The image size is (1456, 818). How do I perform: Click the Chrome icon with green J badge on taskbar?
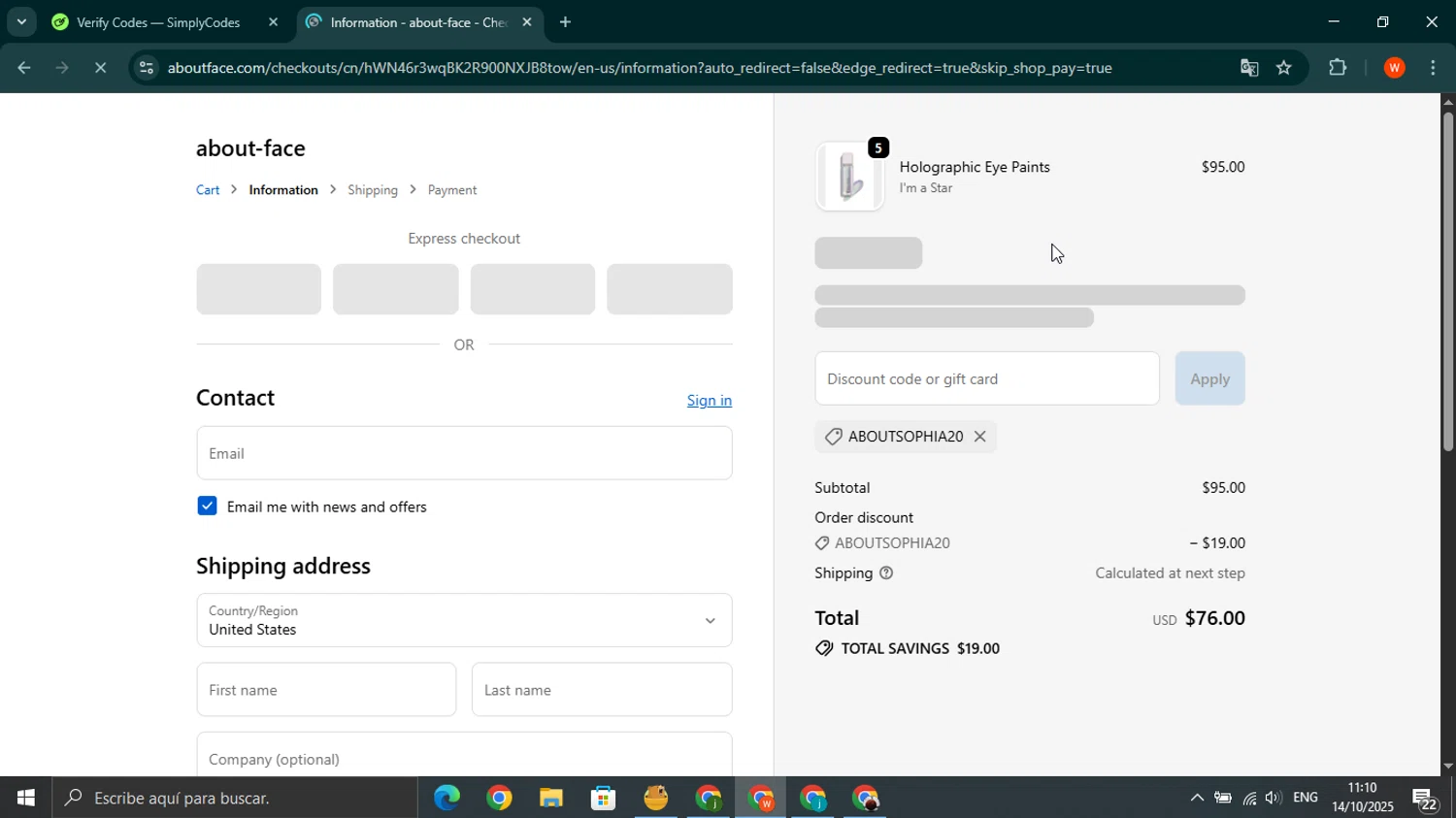[709, 799]
